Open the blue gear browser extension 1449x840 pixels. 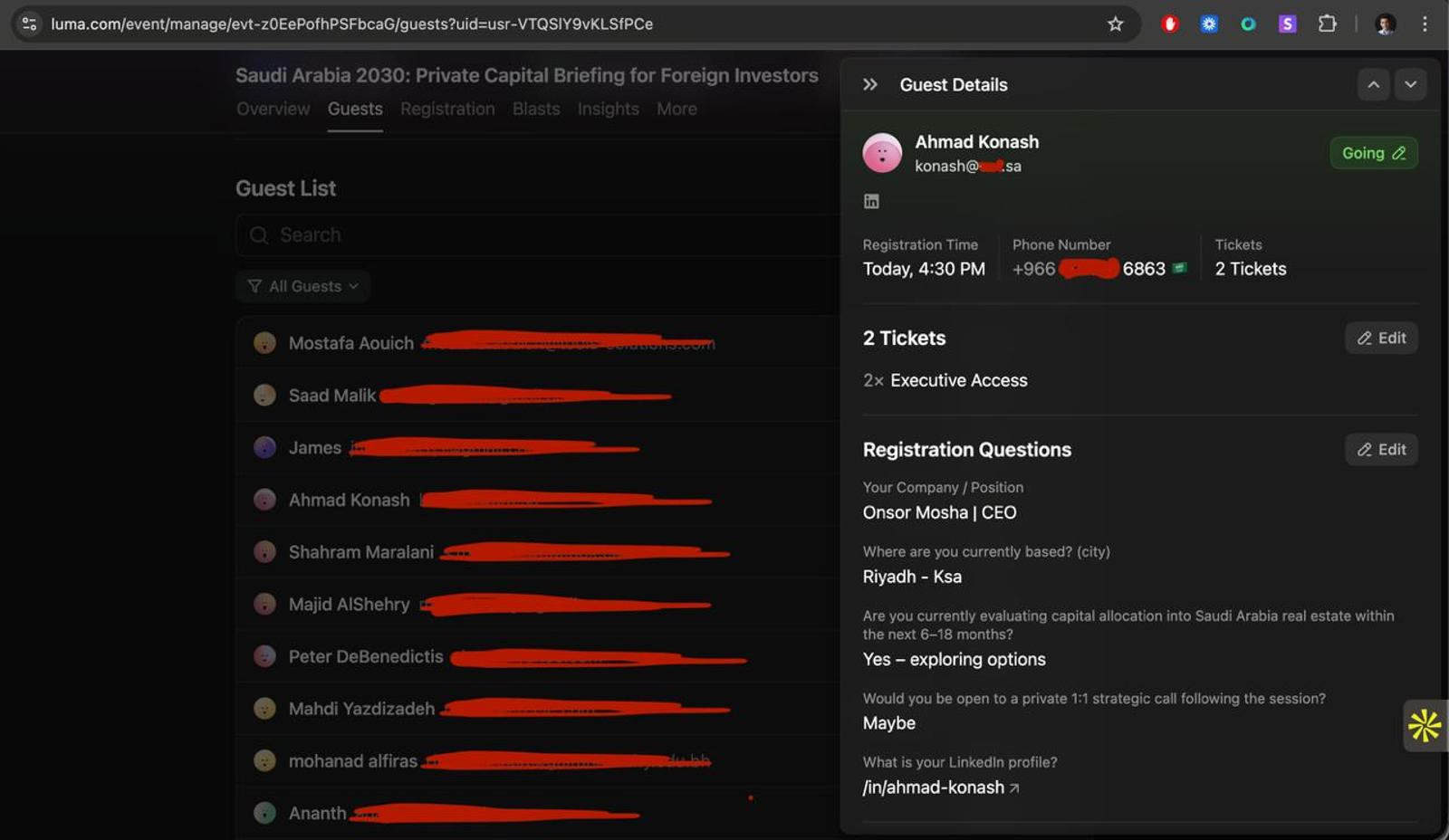[1209, 24]
